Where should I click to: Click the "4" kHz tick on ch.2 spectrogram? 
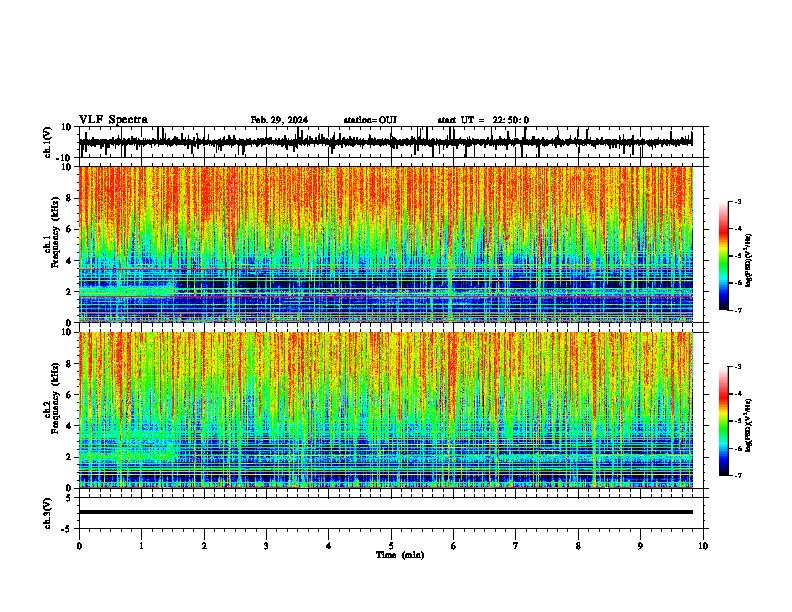[x=70, y=426]
